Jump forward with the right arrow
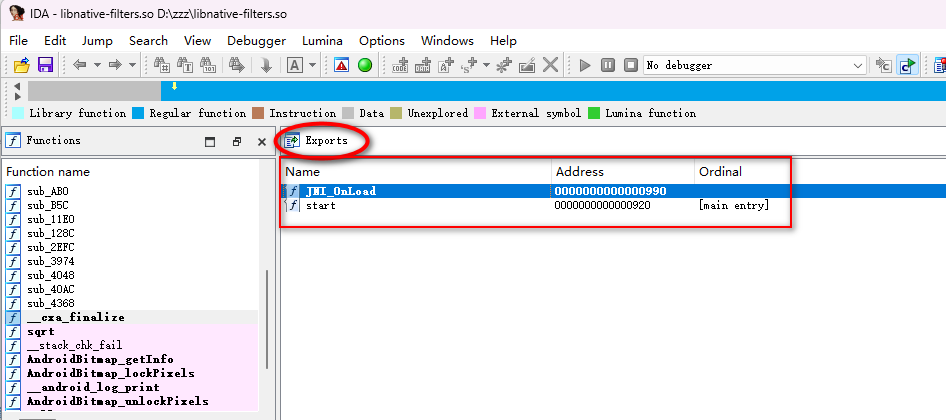Screen dimensions: 946x420 point(115,65)
